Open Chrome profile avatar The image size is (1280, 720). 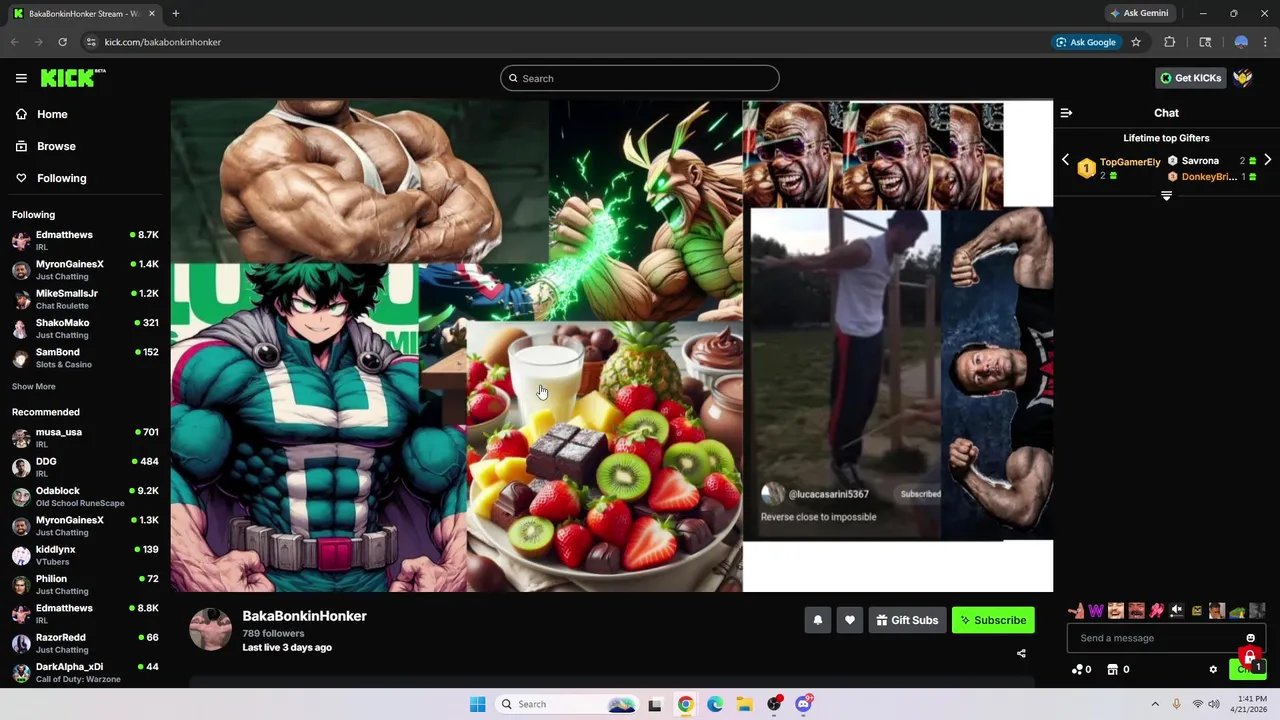pos(1241,42)
